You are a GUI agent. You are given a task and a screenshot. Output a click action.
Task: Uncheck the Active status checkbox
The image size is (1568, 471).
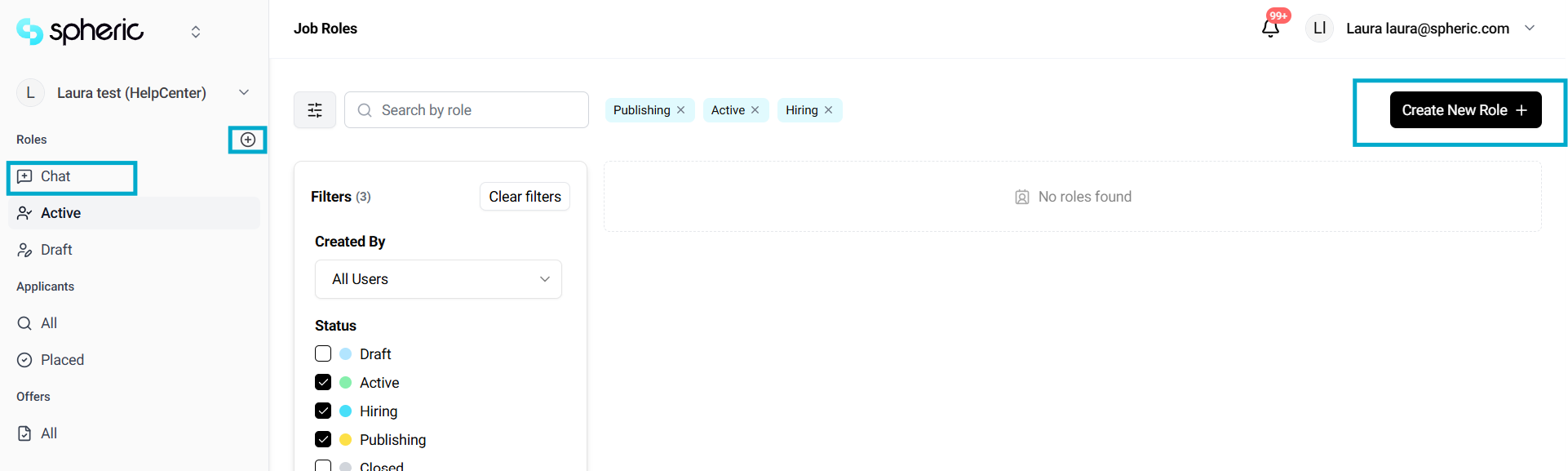coord(323,383)
